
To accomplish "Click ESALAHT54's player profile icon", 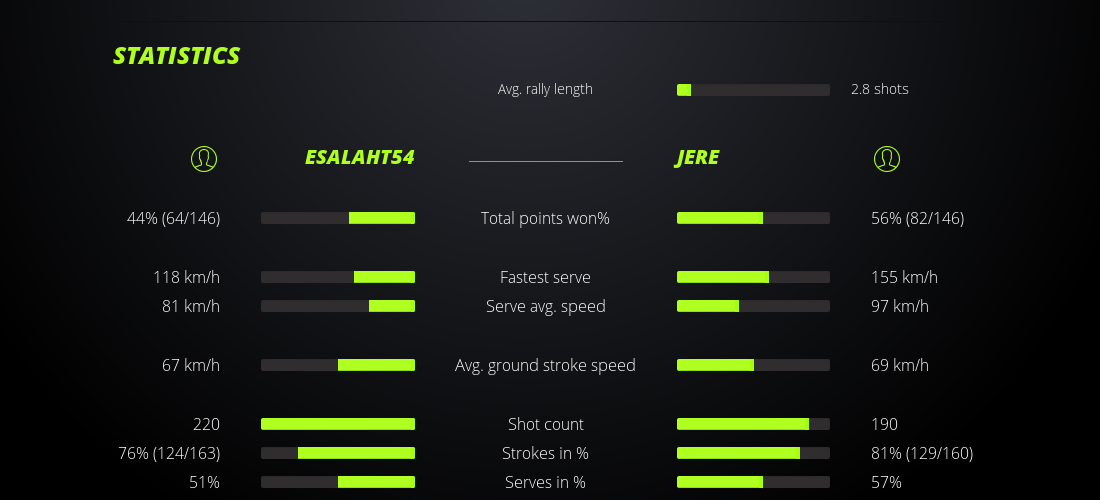I will [x=203, y=158].
